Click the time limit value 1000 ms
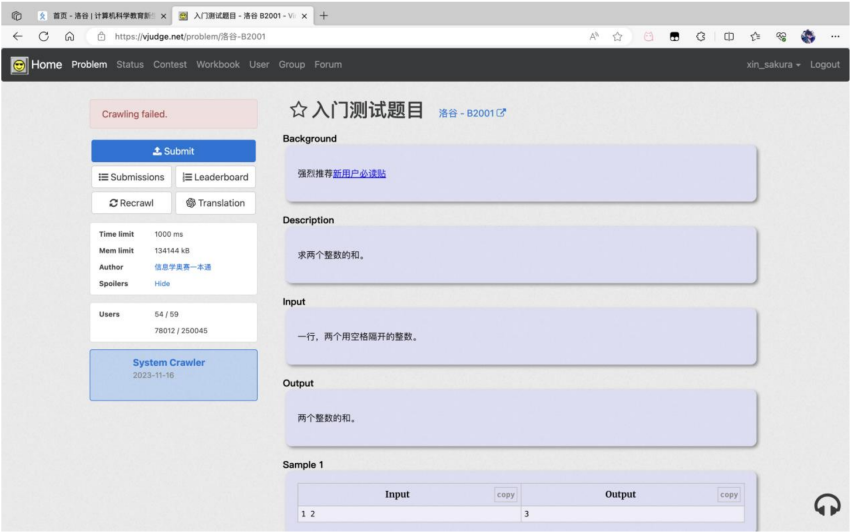This screenshot has width=850, height=532. tap(169, 234)
